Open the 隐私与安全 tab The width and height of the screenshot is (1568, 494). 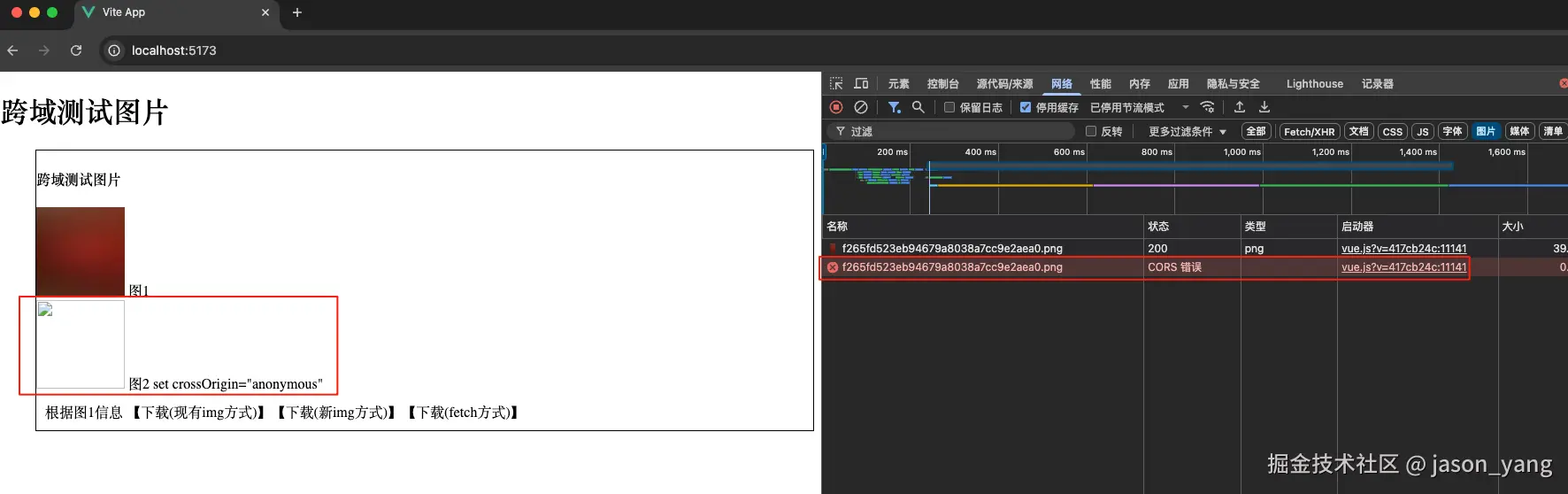tap(1234, 84)
